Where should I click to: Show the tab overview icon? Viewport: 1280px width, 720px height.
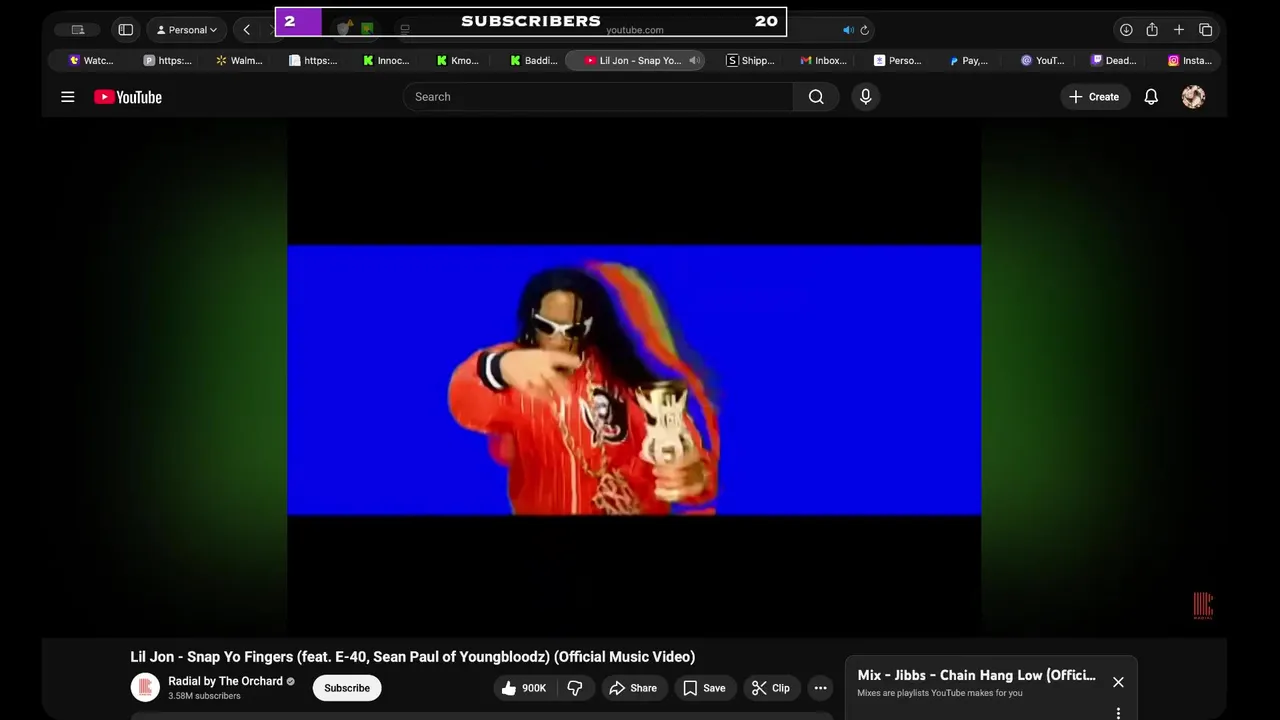click(1206, 30)
